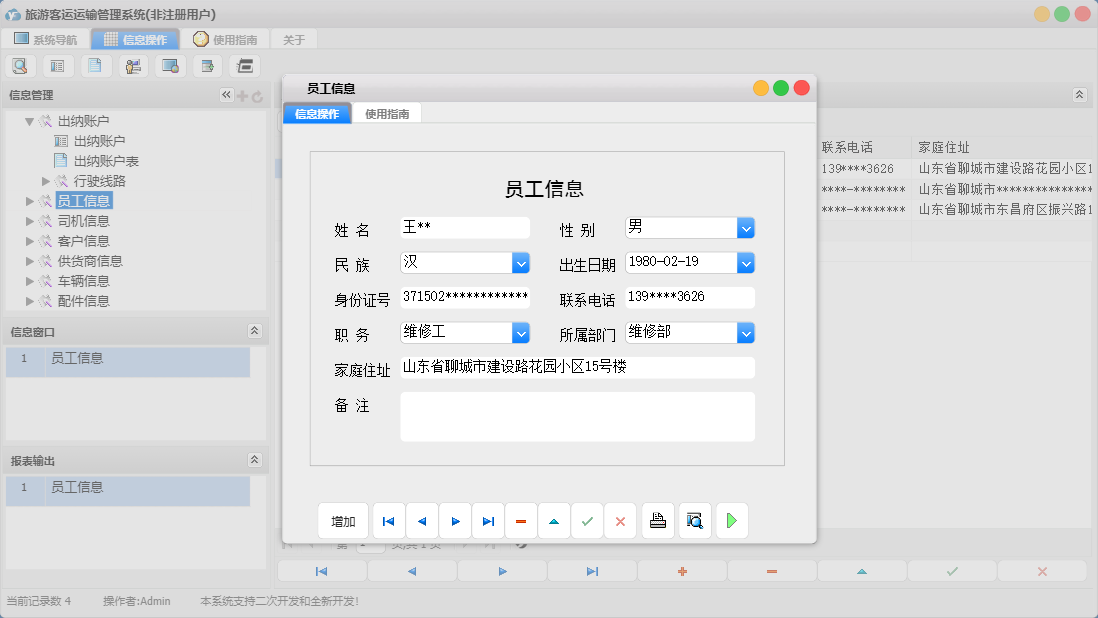1098x618 pixels.
Task: Open the 职务 dropdown
Action: [x=520, y=332]
